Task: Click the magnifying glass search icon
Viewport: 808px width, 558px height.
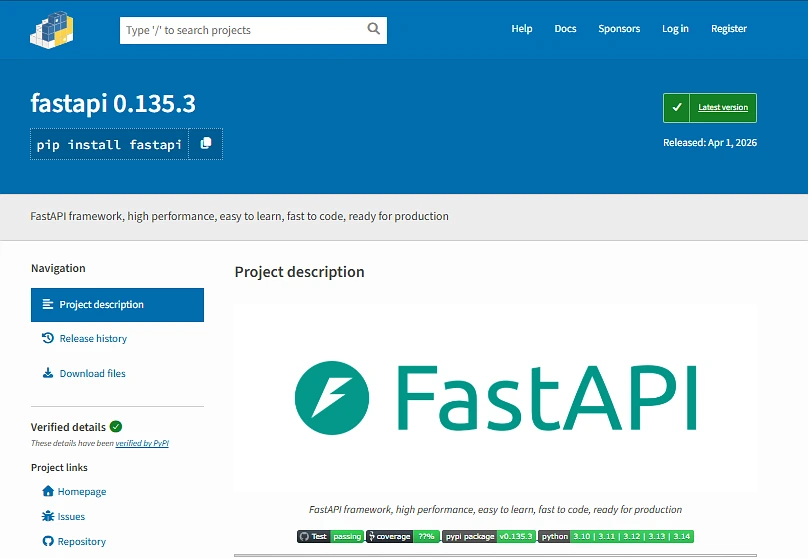Action: coord(374,30)
